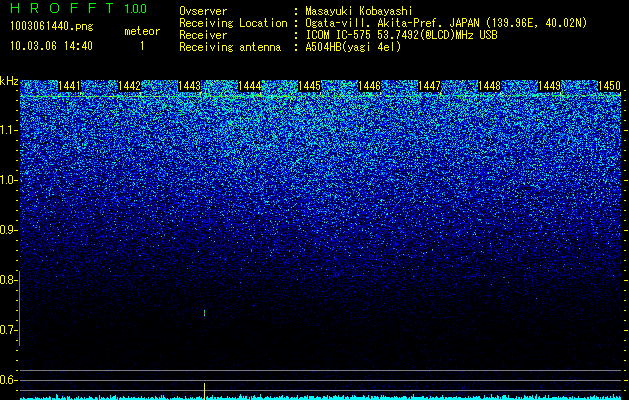This screenshot has height=400, width=629.
Task: Click the 1446 time marker
Action: [369, 86]
